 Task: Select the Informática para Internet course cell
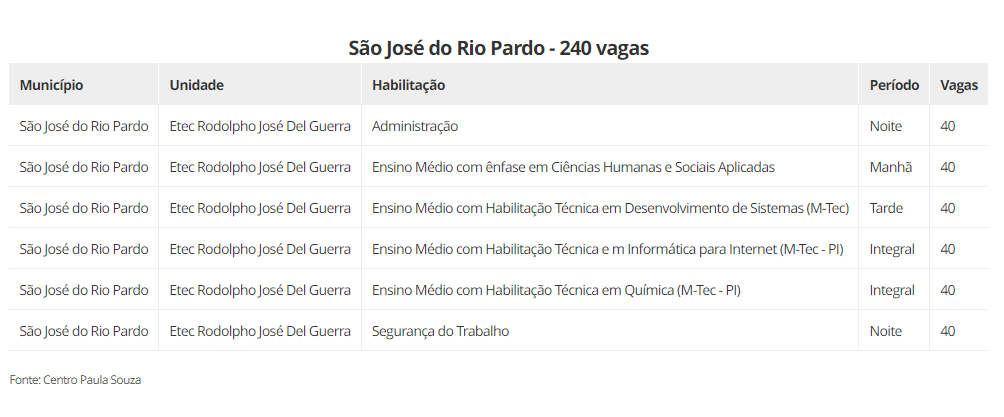coord(607,249)
